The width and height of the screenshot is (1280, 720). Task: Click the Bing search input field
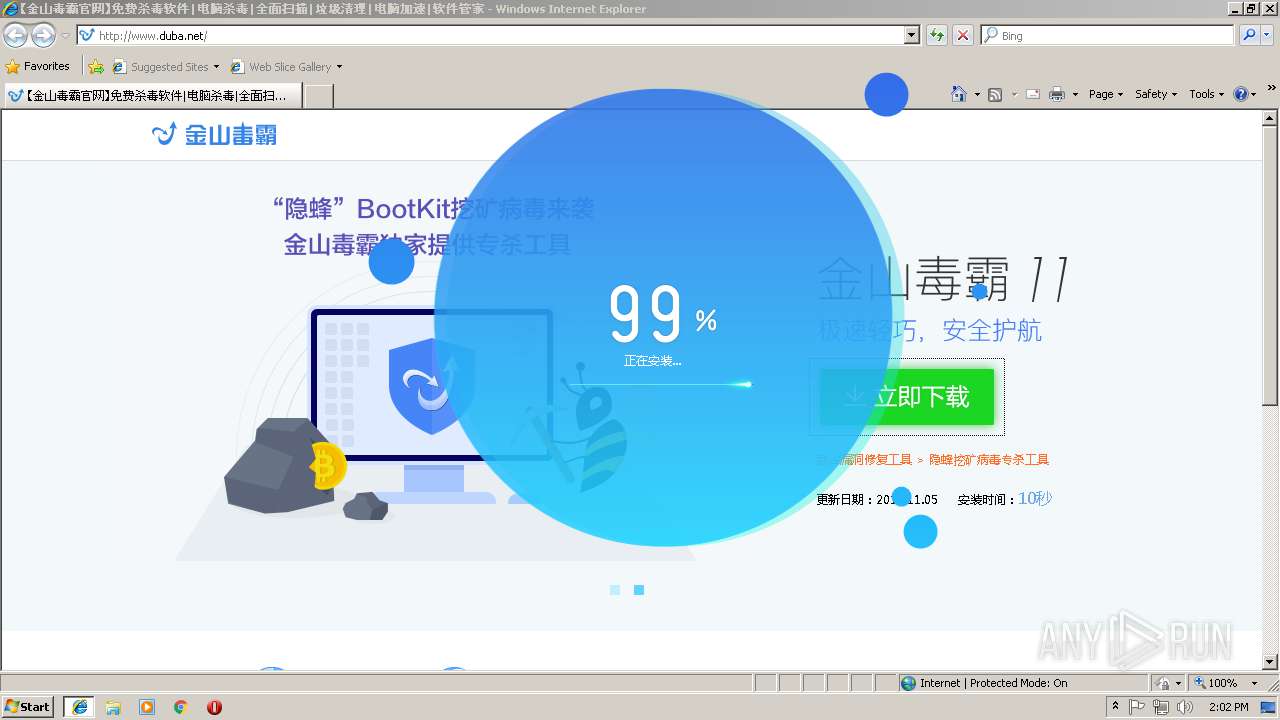point(1108,35)
